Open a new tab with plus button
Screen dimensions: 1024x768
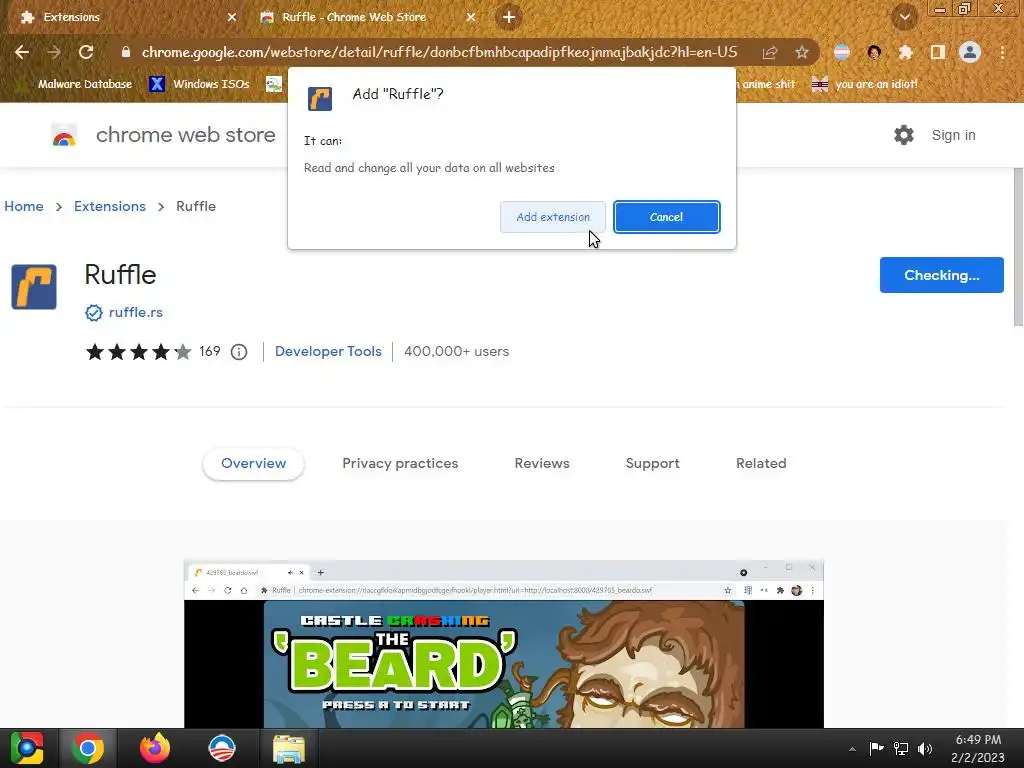tap(509, 17)
